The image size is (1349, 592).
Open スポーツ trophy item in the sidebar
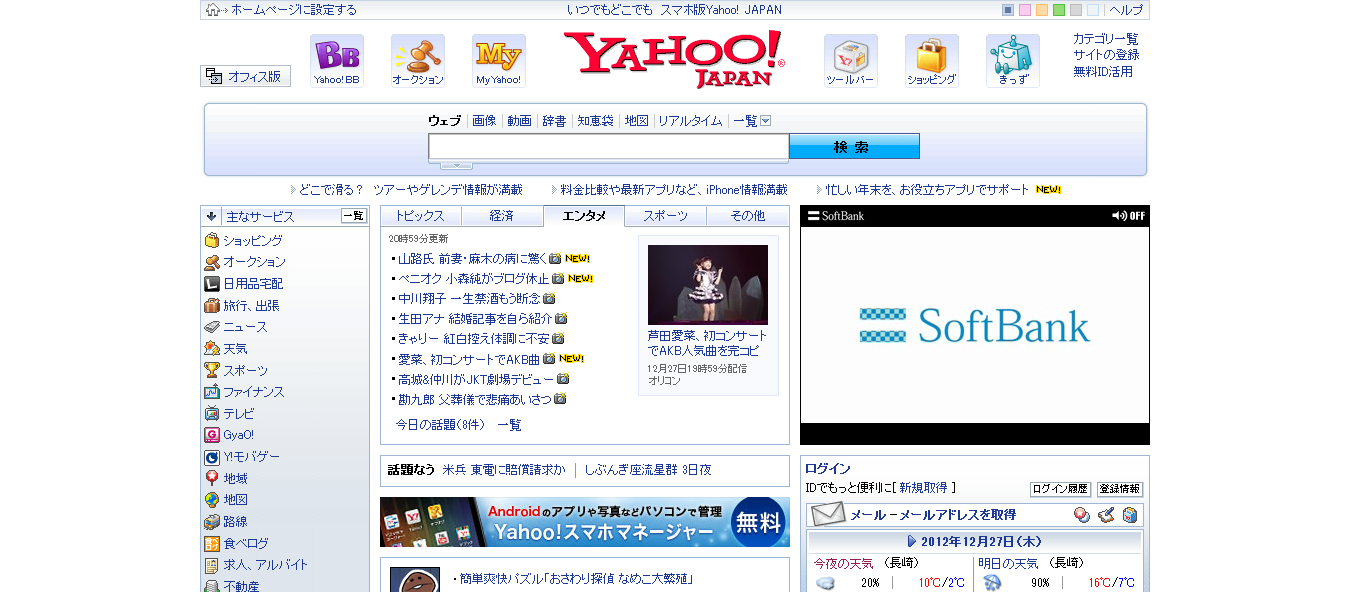(x=245, y=370)
